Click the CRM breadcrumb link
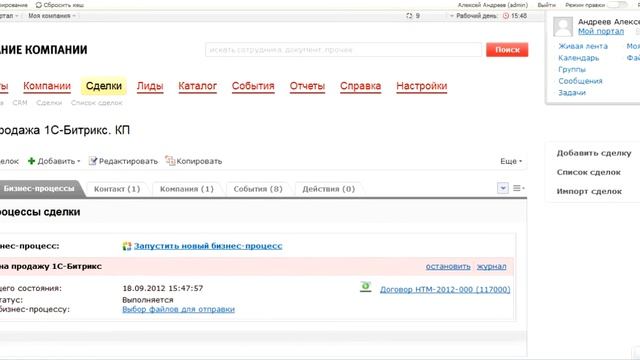 (20, 103)
